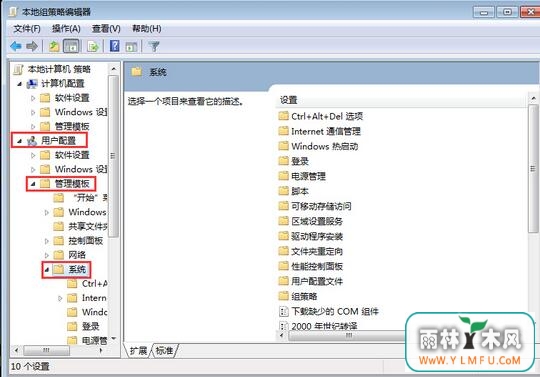Select the 登录 item in the settings list

pos(300,161)
